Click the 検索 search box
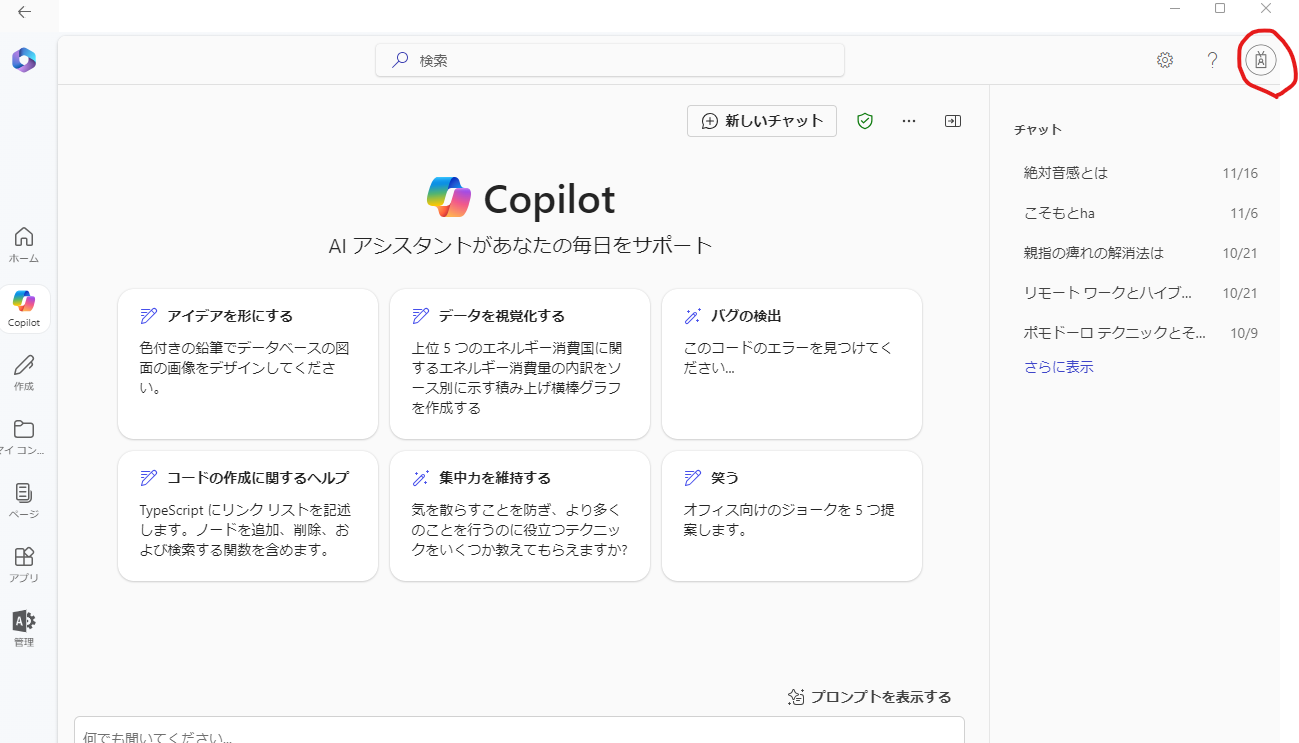1299x743 pixels. (x=610, y=60)
